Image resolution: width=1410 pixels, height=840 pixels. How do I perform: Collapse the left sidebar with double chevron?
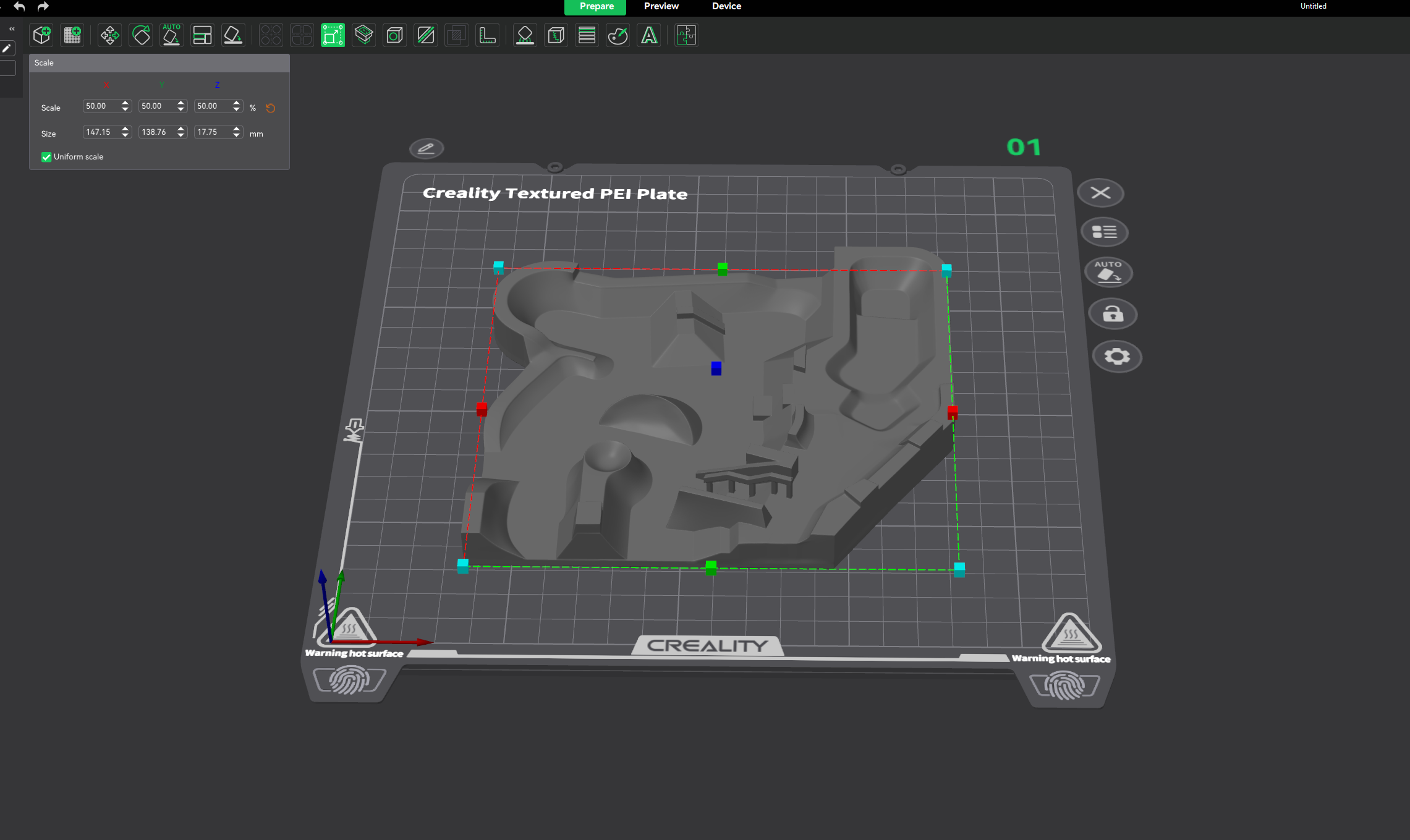[12, 29]
